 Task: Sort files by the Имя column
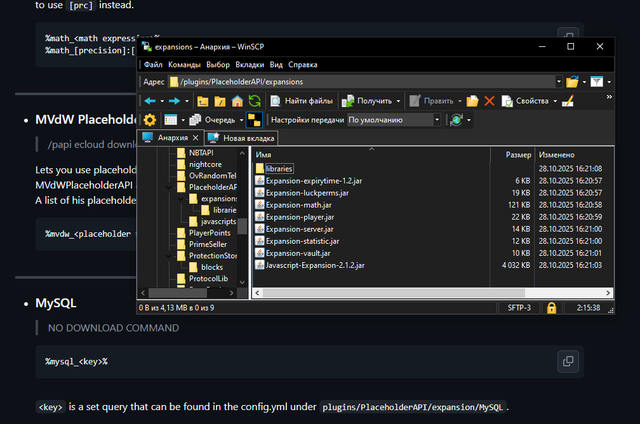(x=371, y=155)
